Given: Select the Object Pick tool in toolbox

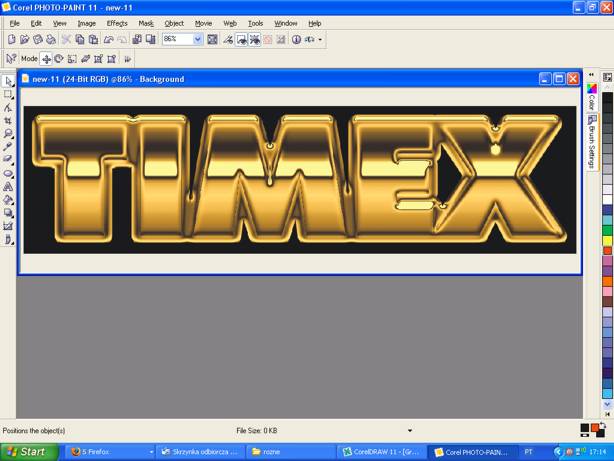Looking at the screenshot, I should click(x=9, y=81).
